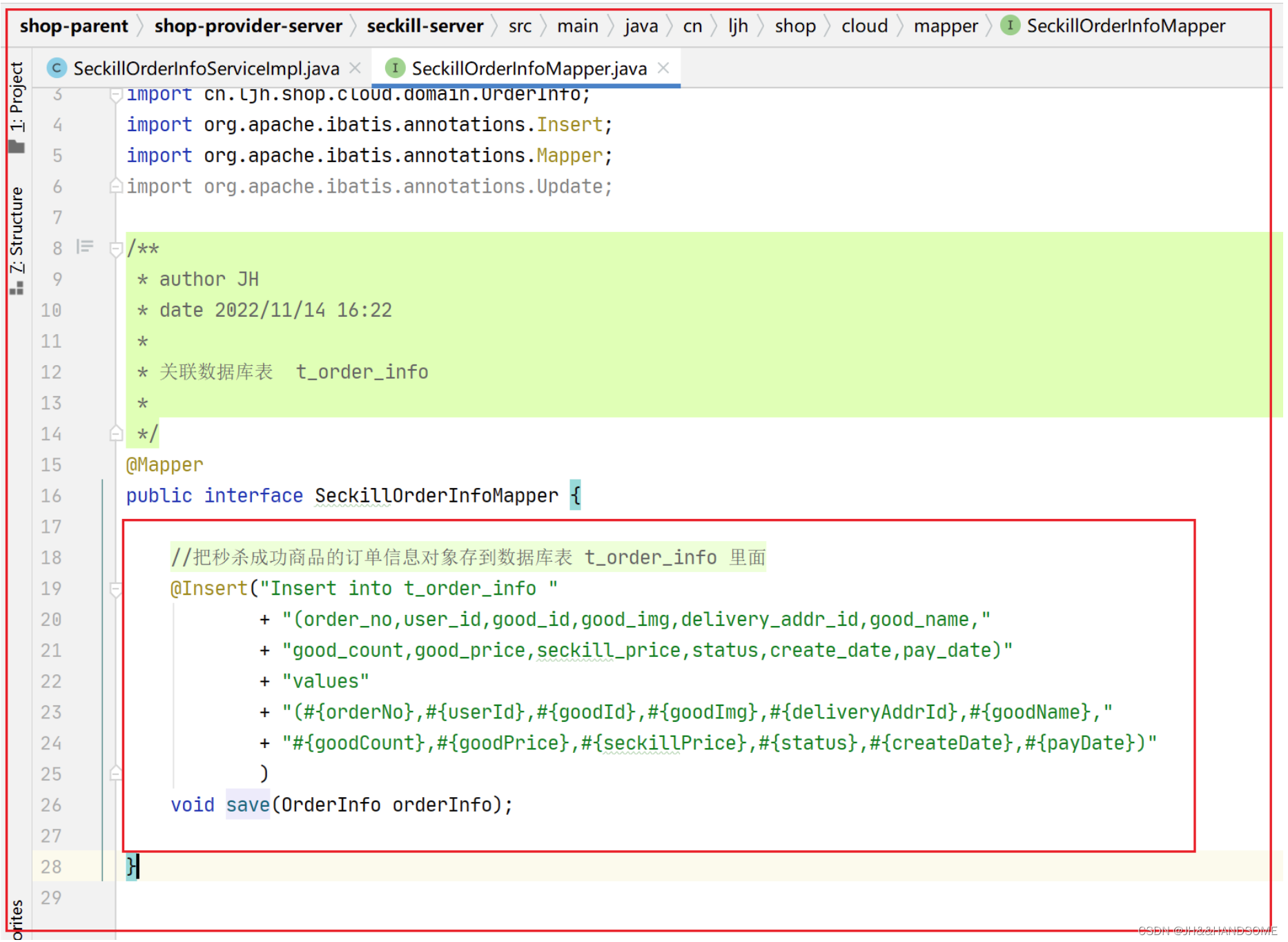Image resolution: width=1288 pixels, height=942 pixels.
Task: Click interface icon on SeckillOrderInfoMapper tab
Action: (395, 68)
